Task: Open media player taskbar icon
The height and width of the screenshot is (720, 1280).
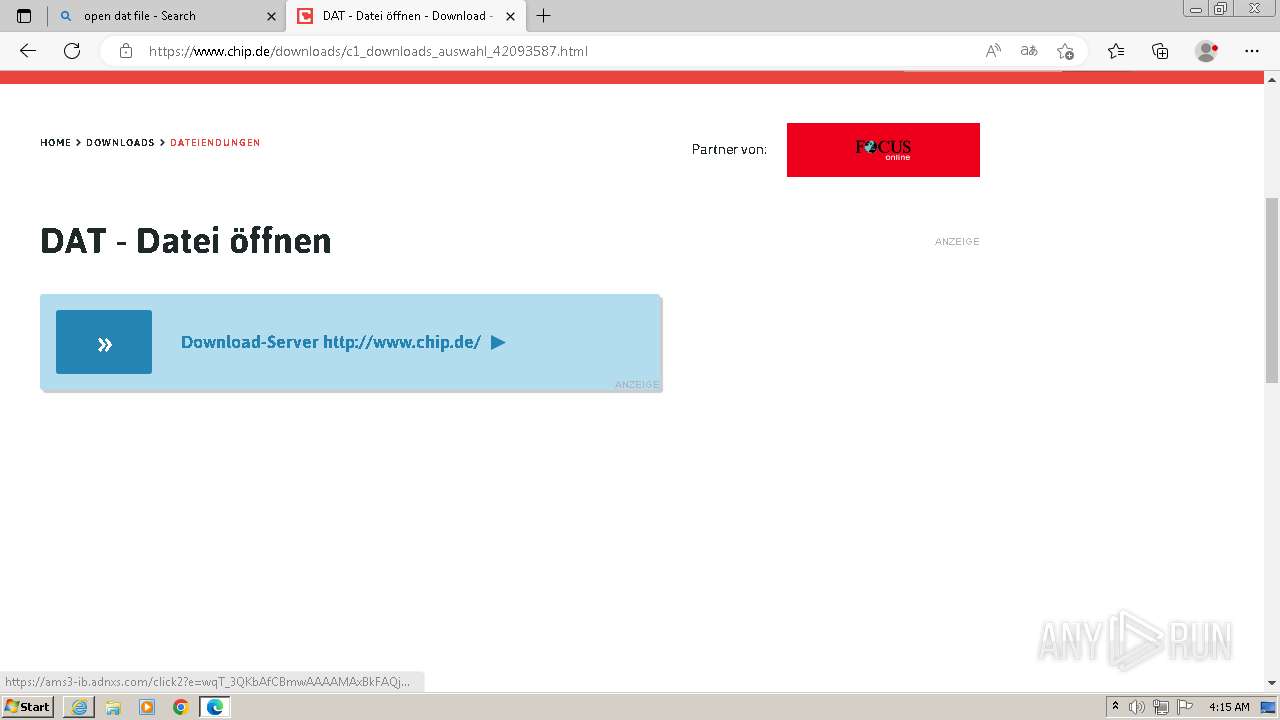Action: pyautogui.click(x=147, y=707)
